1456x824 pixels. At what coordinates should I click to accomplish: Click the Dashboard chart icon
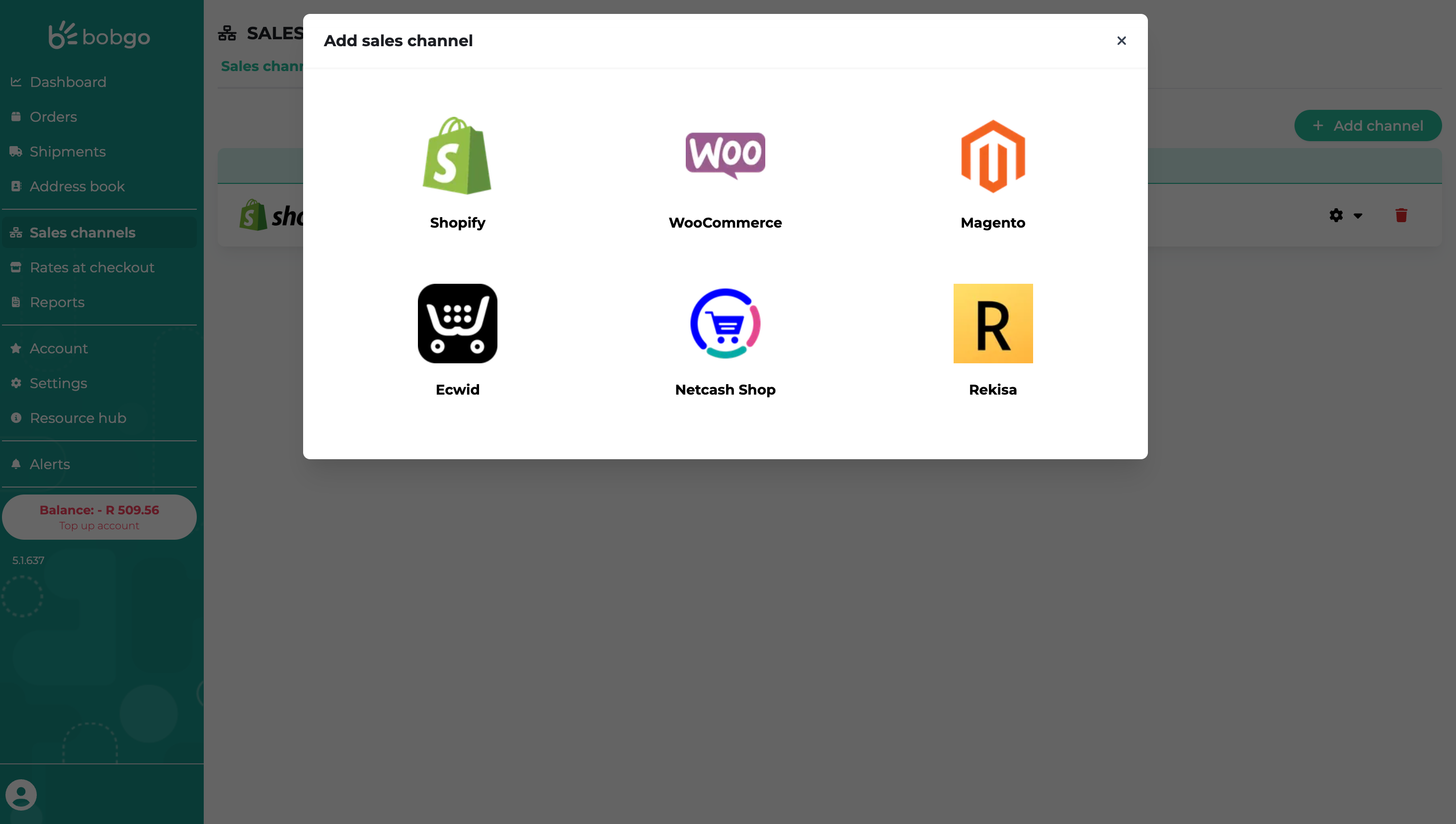(x=16, y=82)
